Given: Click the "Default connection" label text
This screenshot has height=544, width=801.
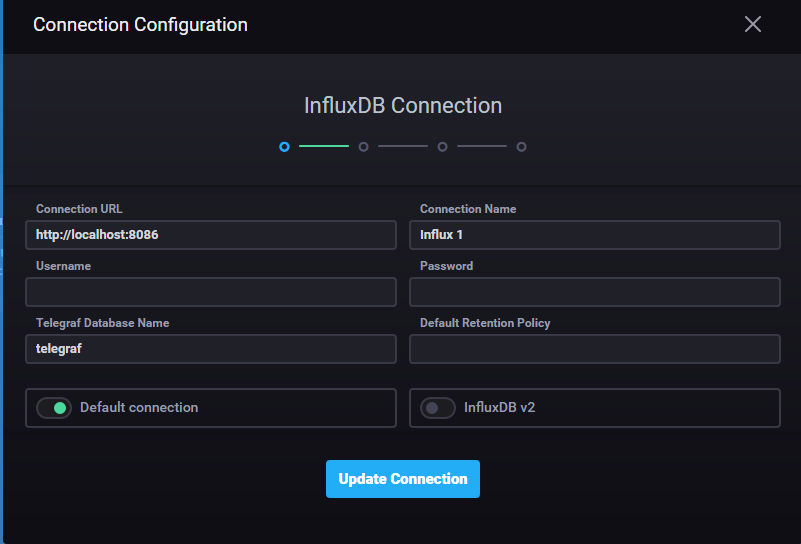Looking at the screenshot, I should (139, 408).
